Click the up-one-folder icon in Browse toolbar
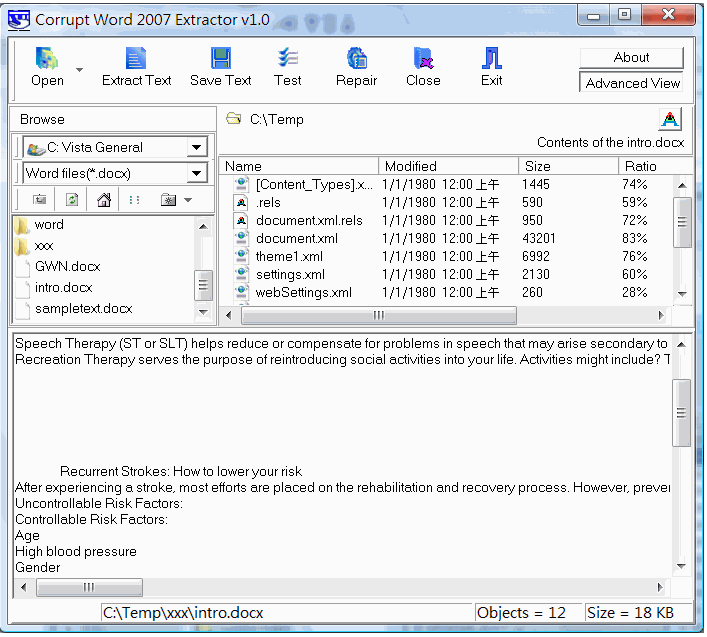The width and height of the screenshot is (707, 637). point(39,200)
